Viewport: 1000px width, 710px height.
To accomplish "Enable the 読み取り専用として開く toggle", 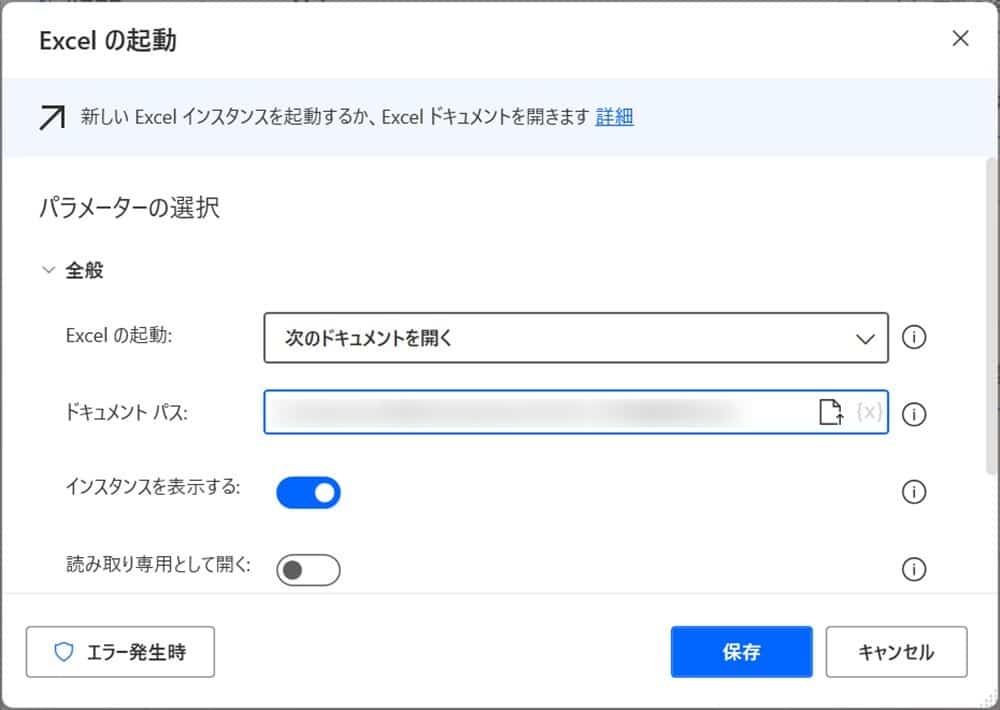I will 309,570.
